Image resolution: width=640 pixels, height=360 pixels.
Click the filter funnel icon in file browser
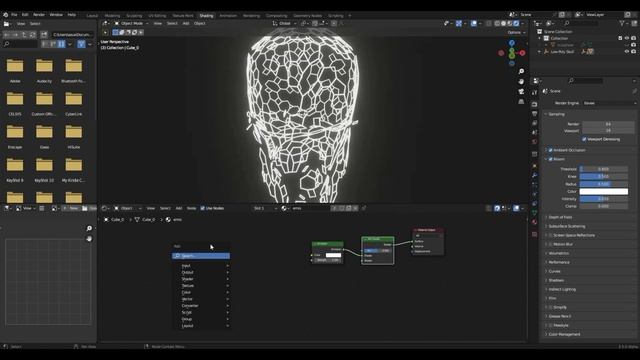pyautogui.click(x=81, y=44)
